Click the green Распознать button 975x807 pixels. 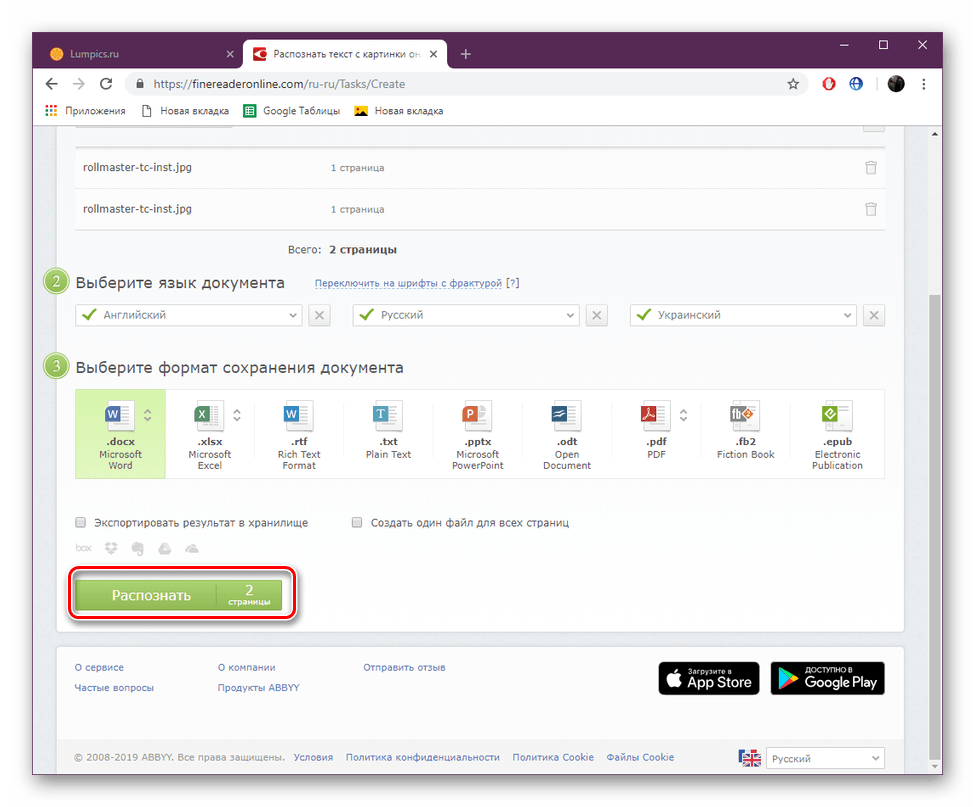178,595
